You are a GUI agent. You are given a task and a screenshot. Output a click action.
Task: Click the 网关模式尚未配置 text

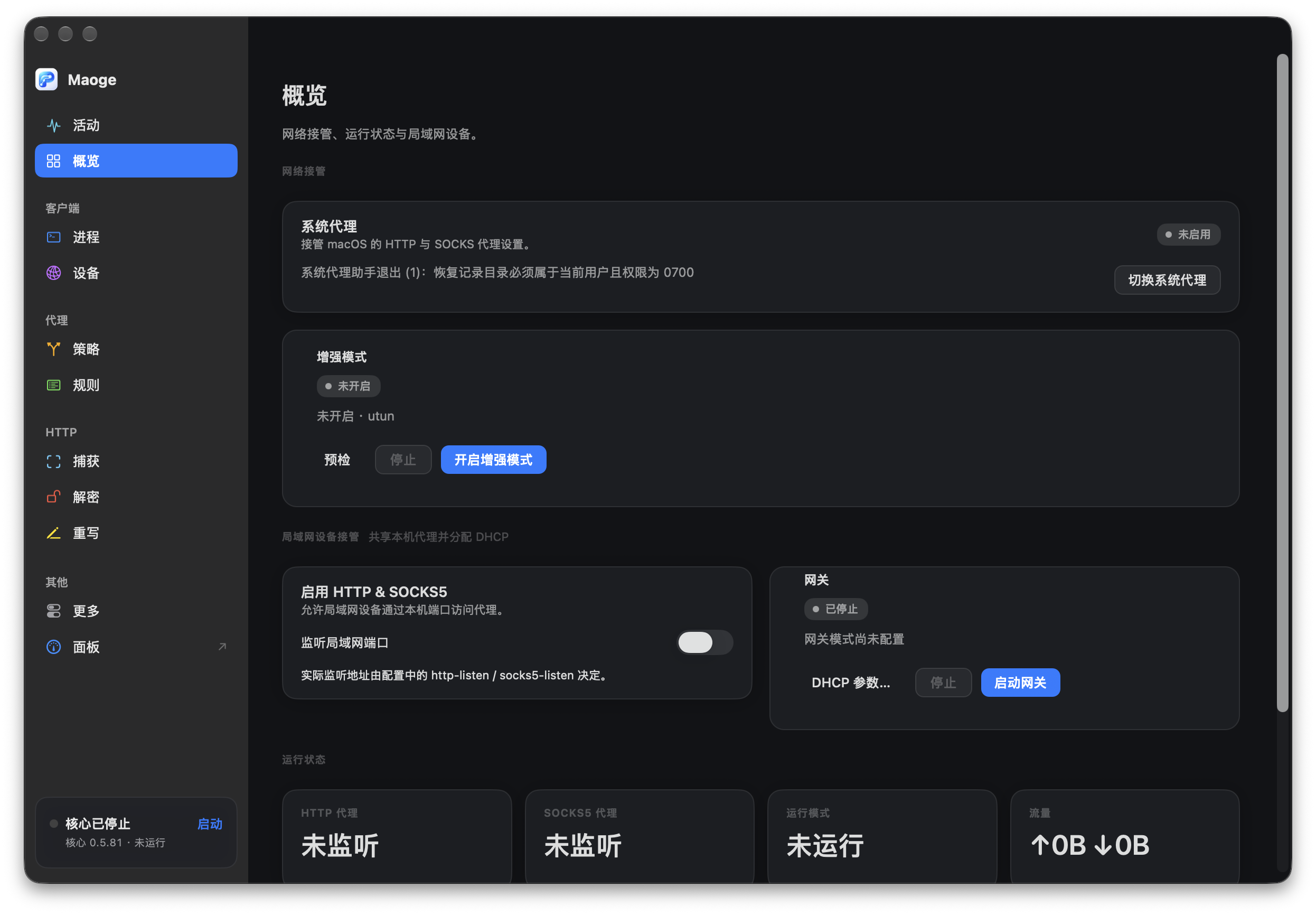point(853,639)
